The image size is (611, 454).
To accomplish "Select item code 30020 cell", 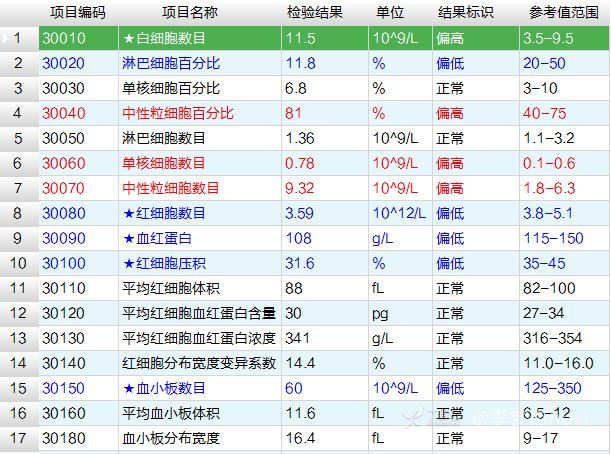I will pos(64,63).
